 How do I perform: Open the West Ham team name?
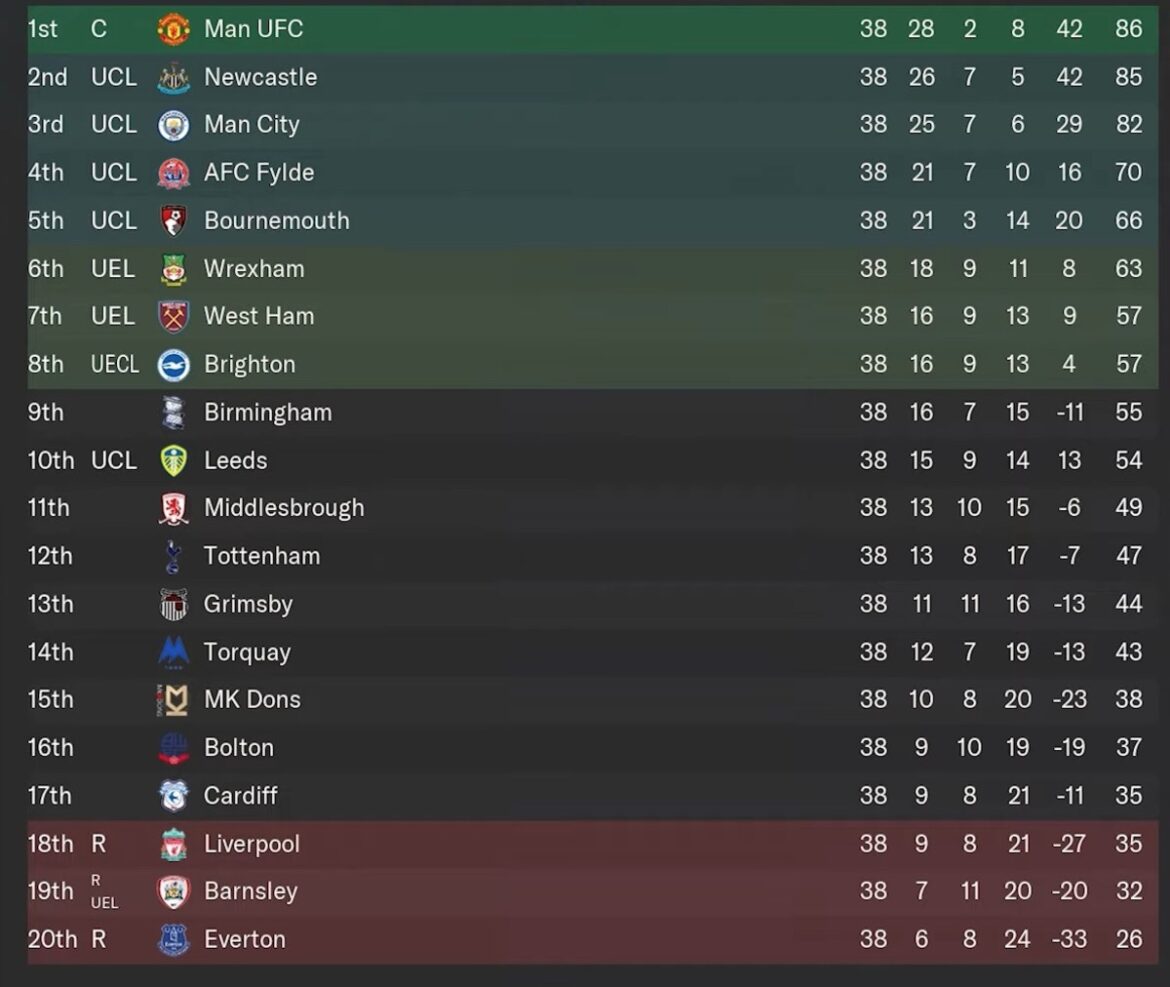(258, 316)
